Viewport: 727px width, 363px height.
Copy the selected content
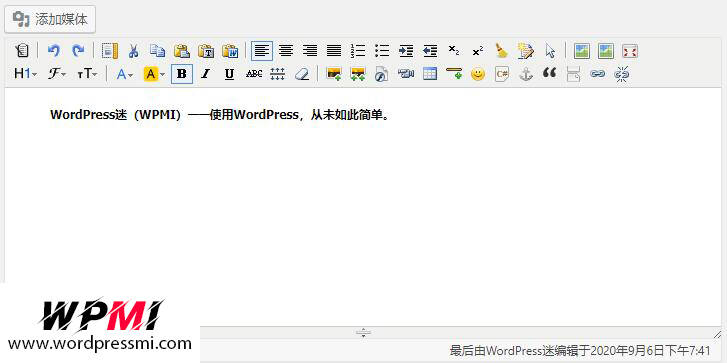158,51
